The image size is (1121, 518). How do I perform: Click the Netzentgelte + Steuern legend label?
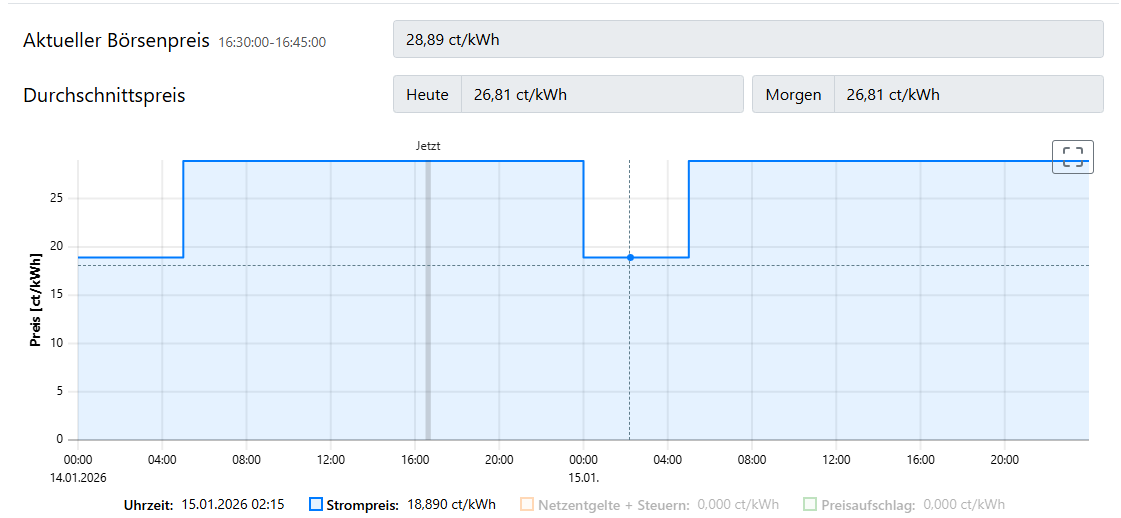click(x=613, y=505)
